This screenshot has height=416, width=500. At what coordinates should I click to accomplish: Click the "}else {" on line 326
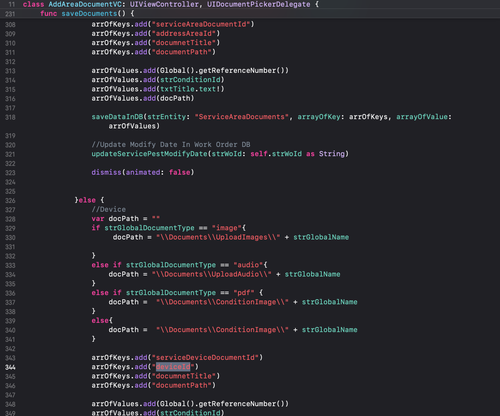[89, 200]
